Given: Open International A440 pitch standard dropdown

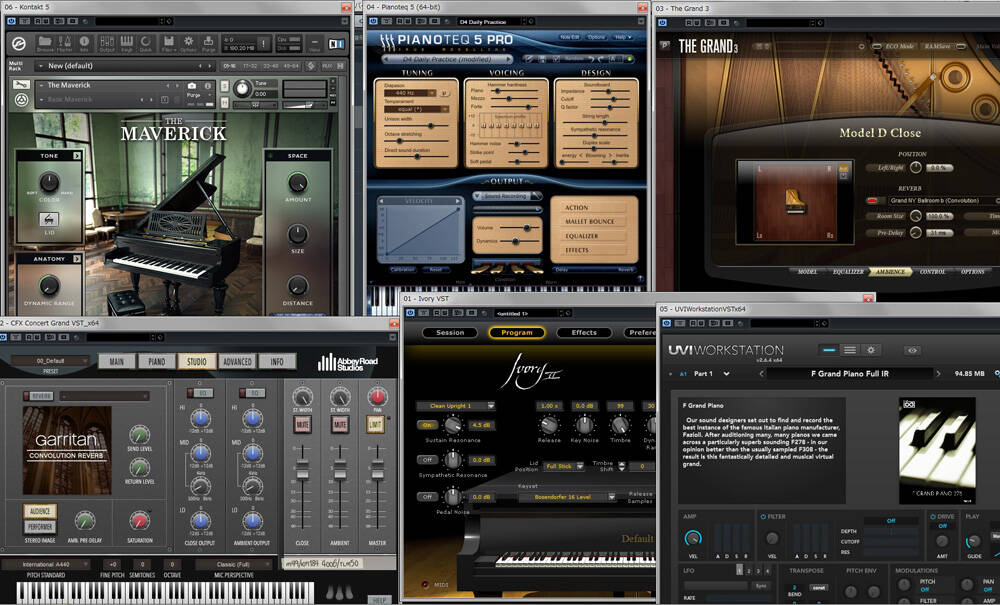Looking at the screenshot, I should click(46, 564).
